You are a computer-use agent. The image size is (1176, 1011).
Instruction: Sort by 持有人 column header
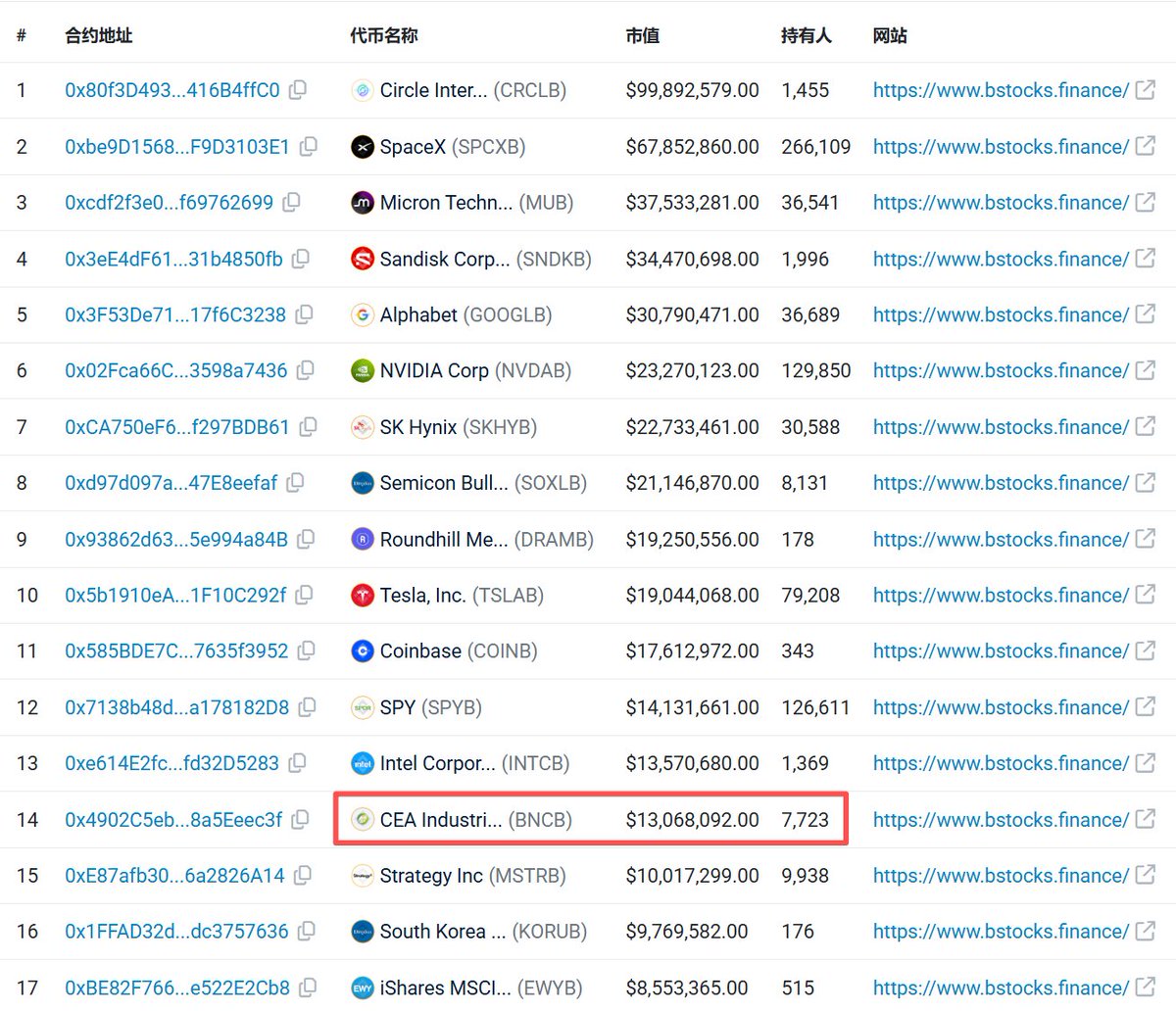click(807, 35)
